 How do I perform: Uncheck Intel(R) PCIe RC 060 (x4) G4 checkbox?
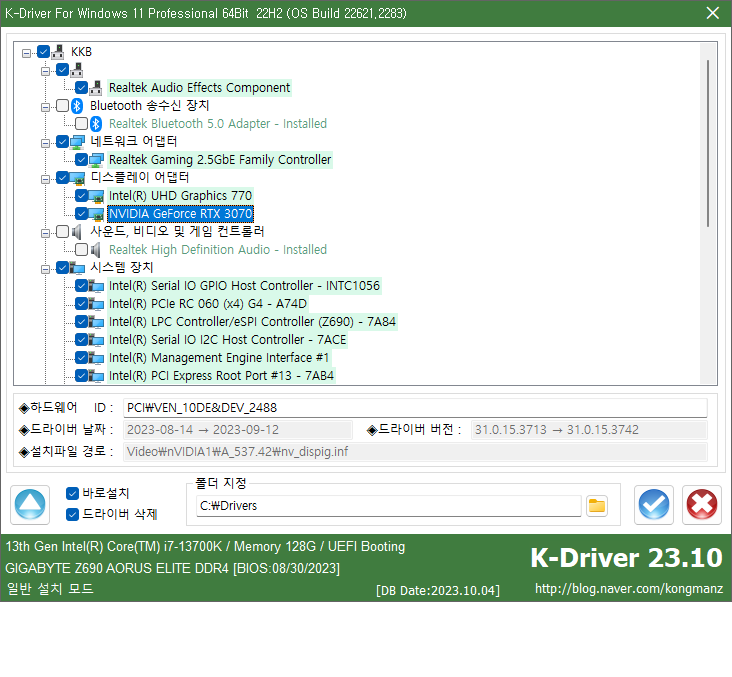81,303
